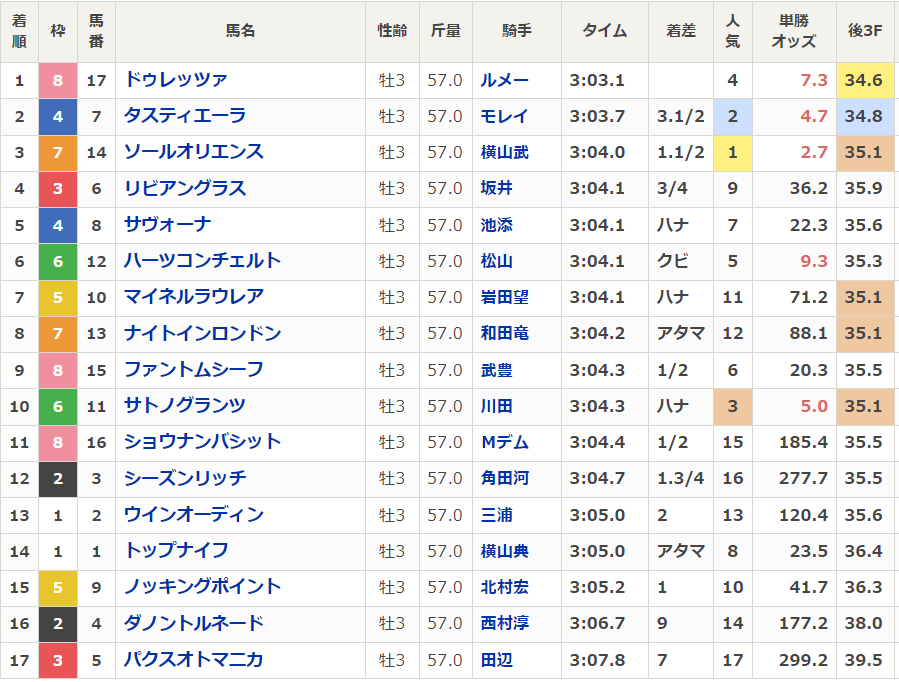Click horse name ソールオリエンス

(193, 152)
